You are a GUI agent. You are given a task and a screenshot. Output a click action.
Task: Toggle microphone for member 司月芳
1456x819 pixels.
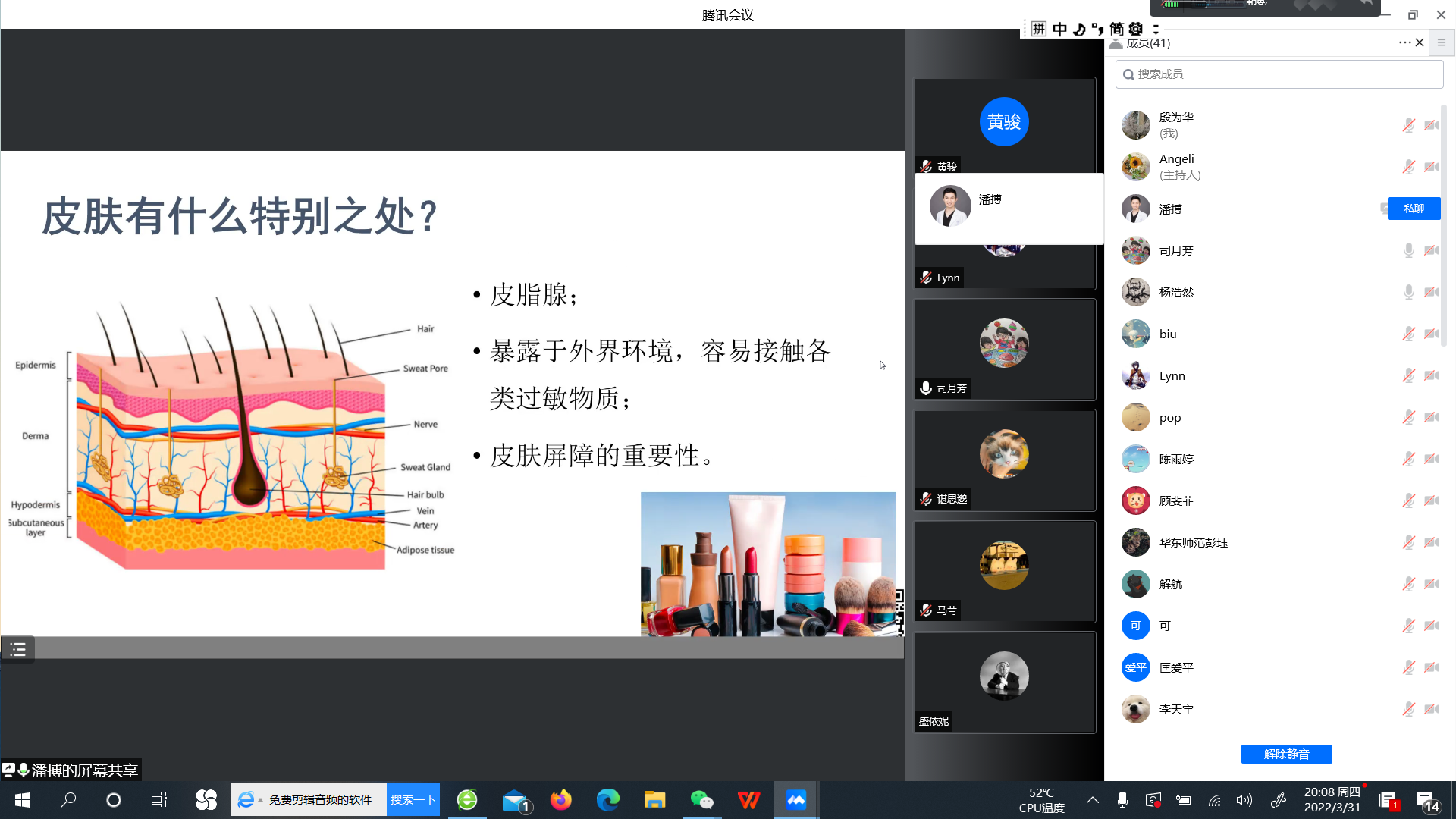pos(1408,250)
